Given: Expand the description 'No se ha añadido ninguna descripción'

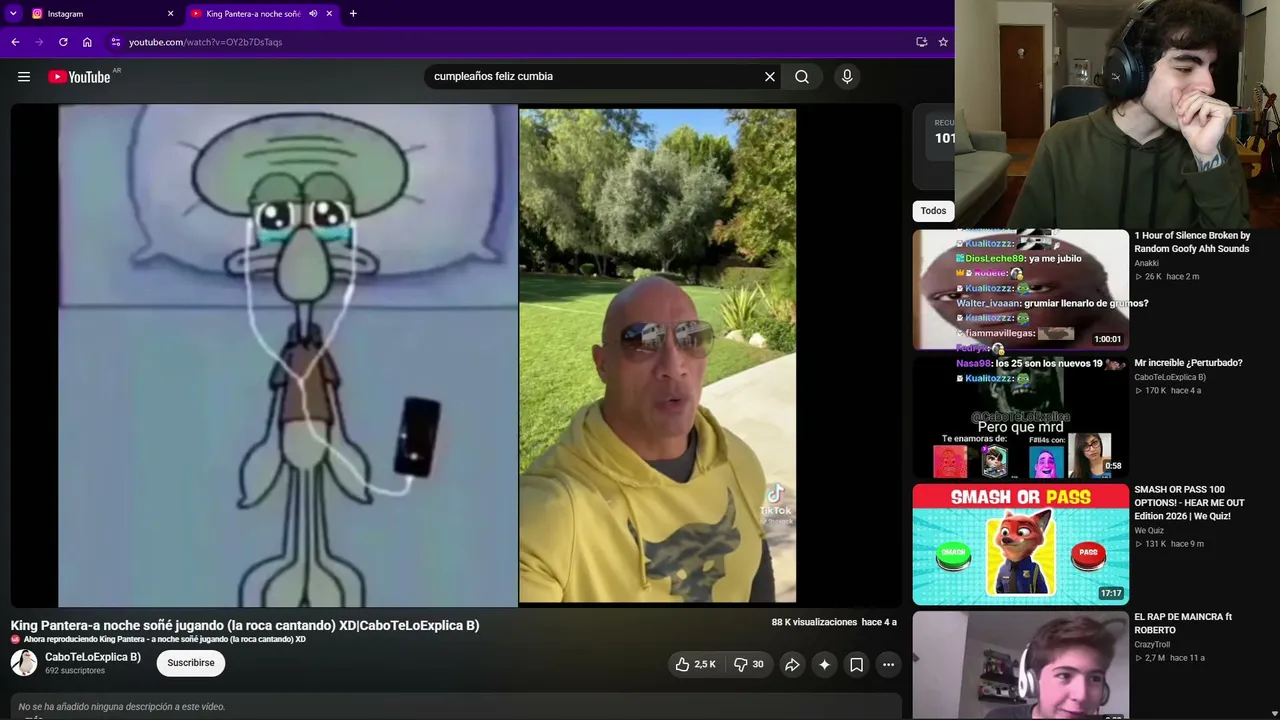Looking at the screenshot, I should click(456, 706).
